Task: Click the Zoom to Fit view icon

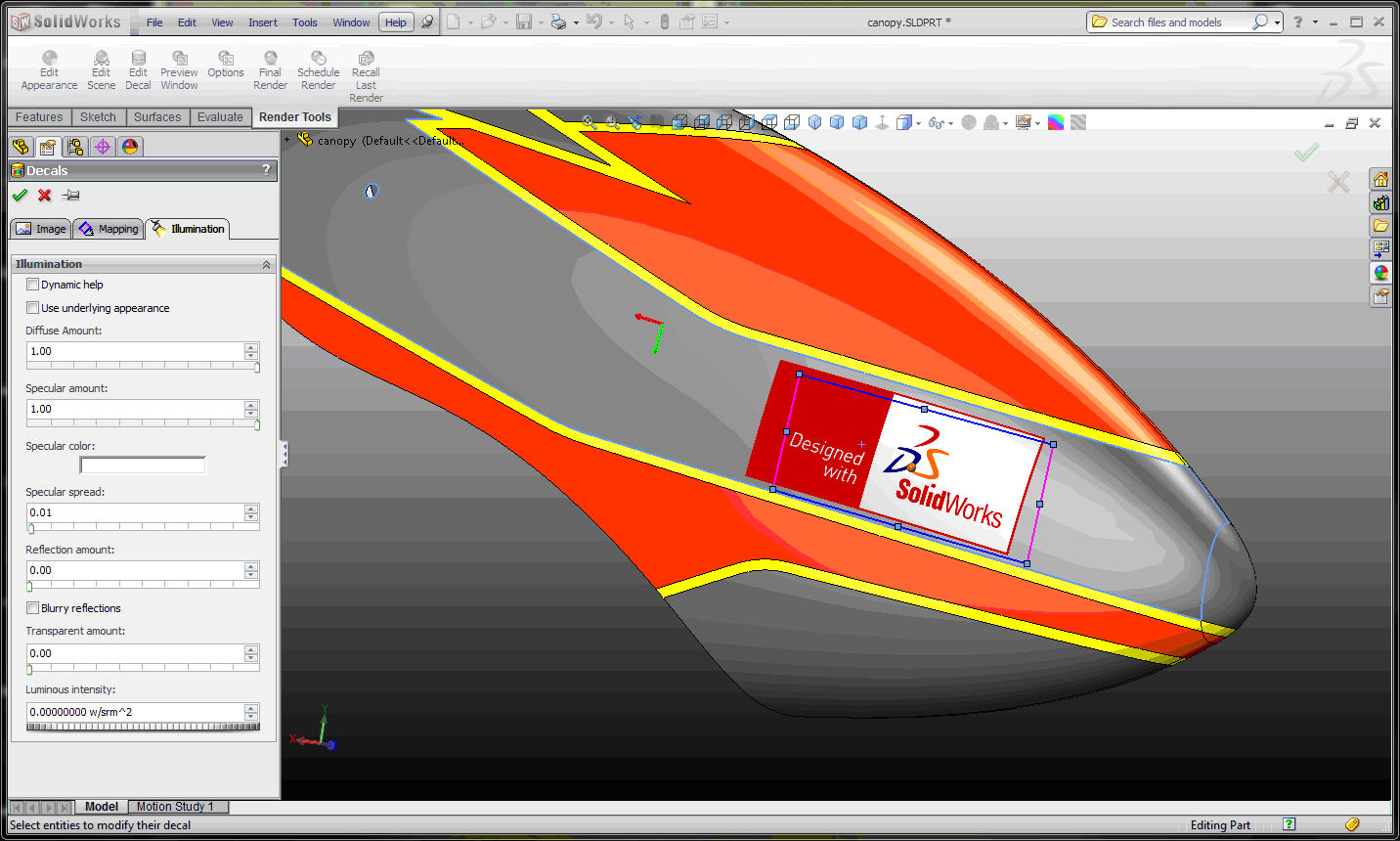Action: click(x=590, y=122)
